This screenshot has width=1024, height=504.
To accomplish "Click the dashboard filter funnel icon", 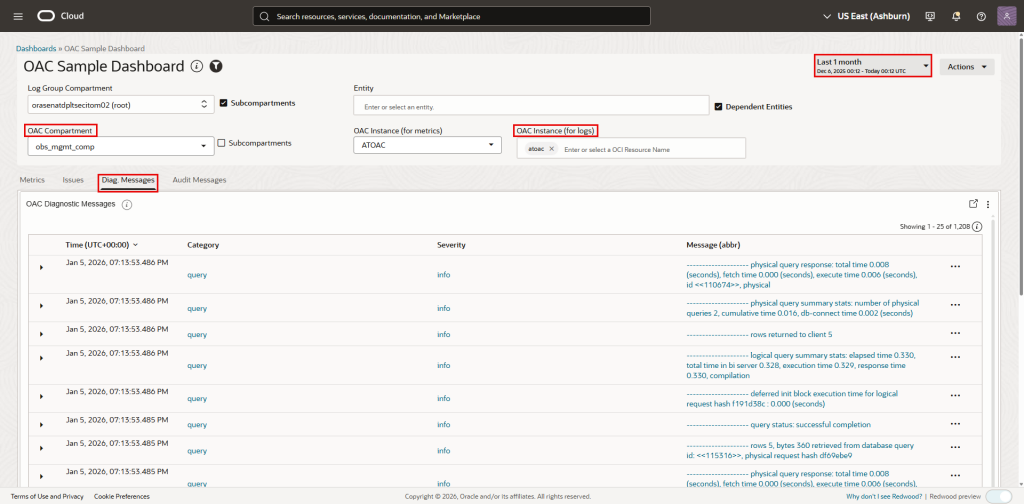I will click(x=216, y=66).
